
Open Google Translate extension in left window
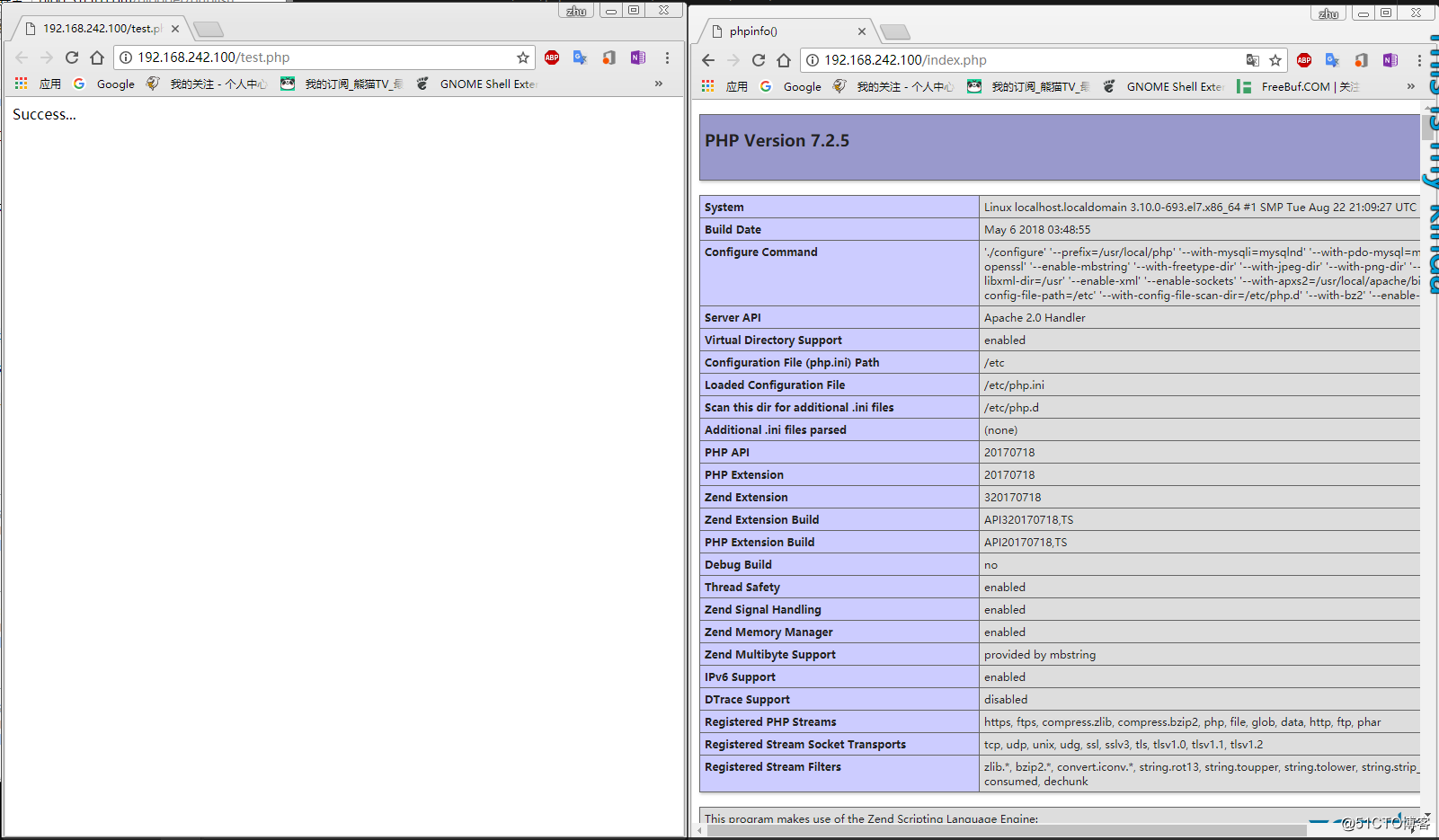581,57
